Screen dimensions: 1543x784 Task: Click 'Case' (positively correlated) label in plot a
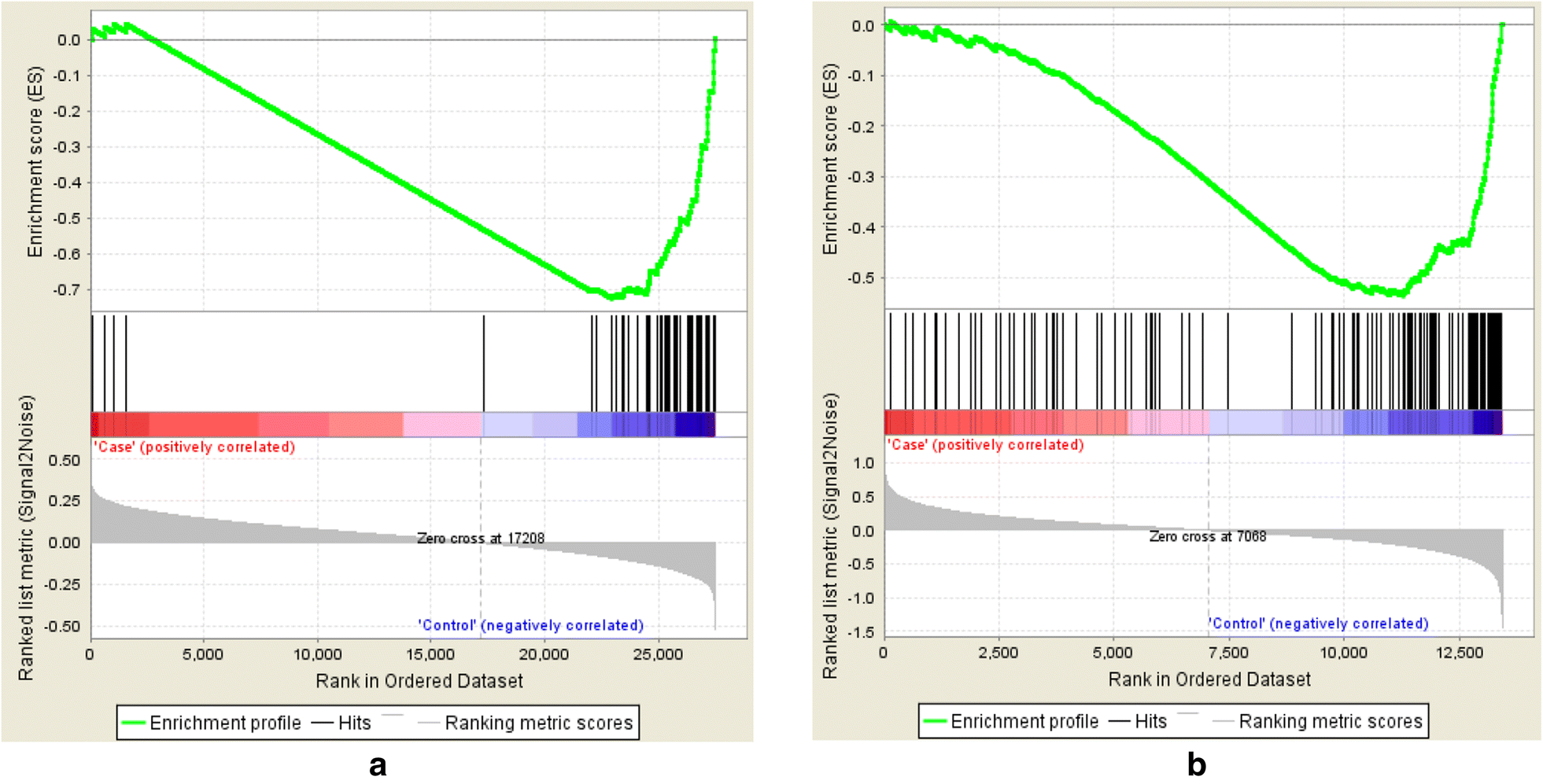coord(194,447)
